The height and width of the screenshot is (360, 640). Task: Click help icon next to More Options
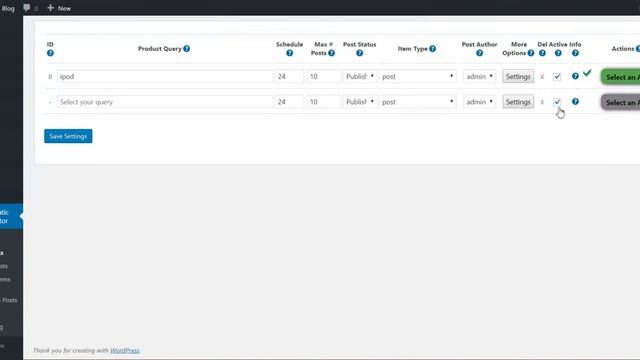click(x=531, y=53)
